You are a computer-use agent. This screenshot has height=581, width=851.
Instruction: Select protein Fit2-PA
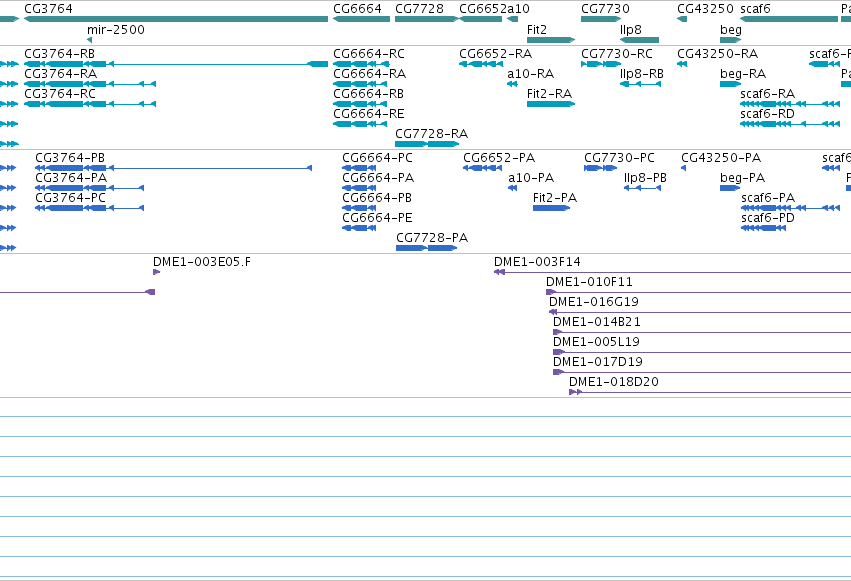click(551, 208)
